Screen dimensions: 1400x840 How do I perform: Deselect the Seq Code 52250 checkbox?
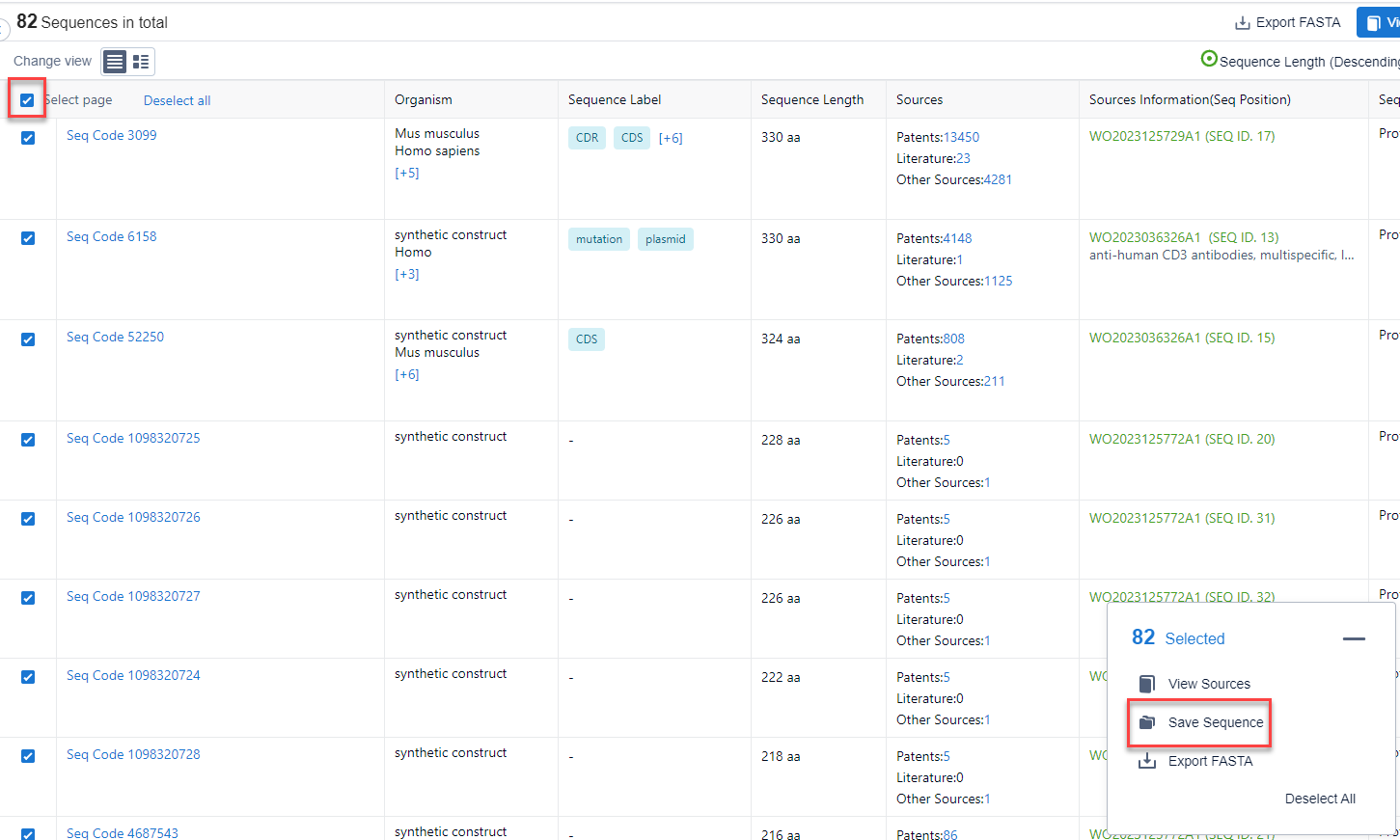pos(28,339)
